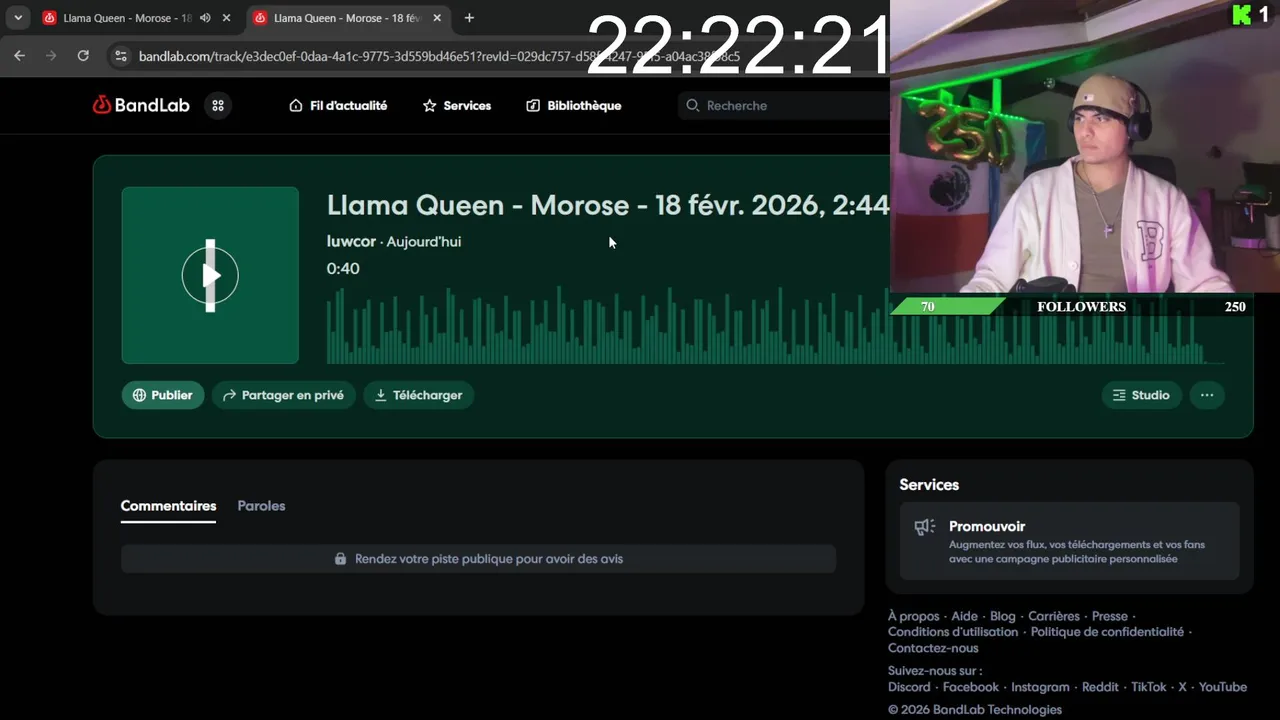Click the Publier button
Viewport: 1280px width, 720px height.
[x=163, y=395]
